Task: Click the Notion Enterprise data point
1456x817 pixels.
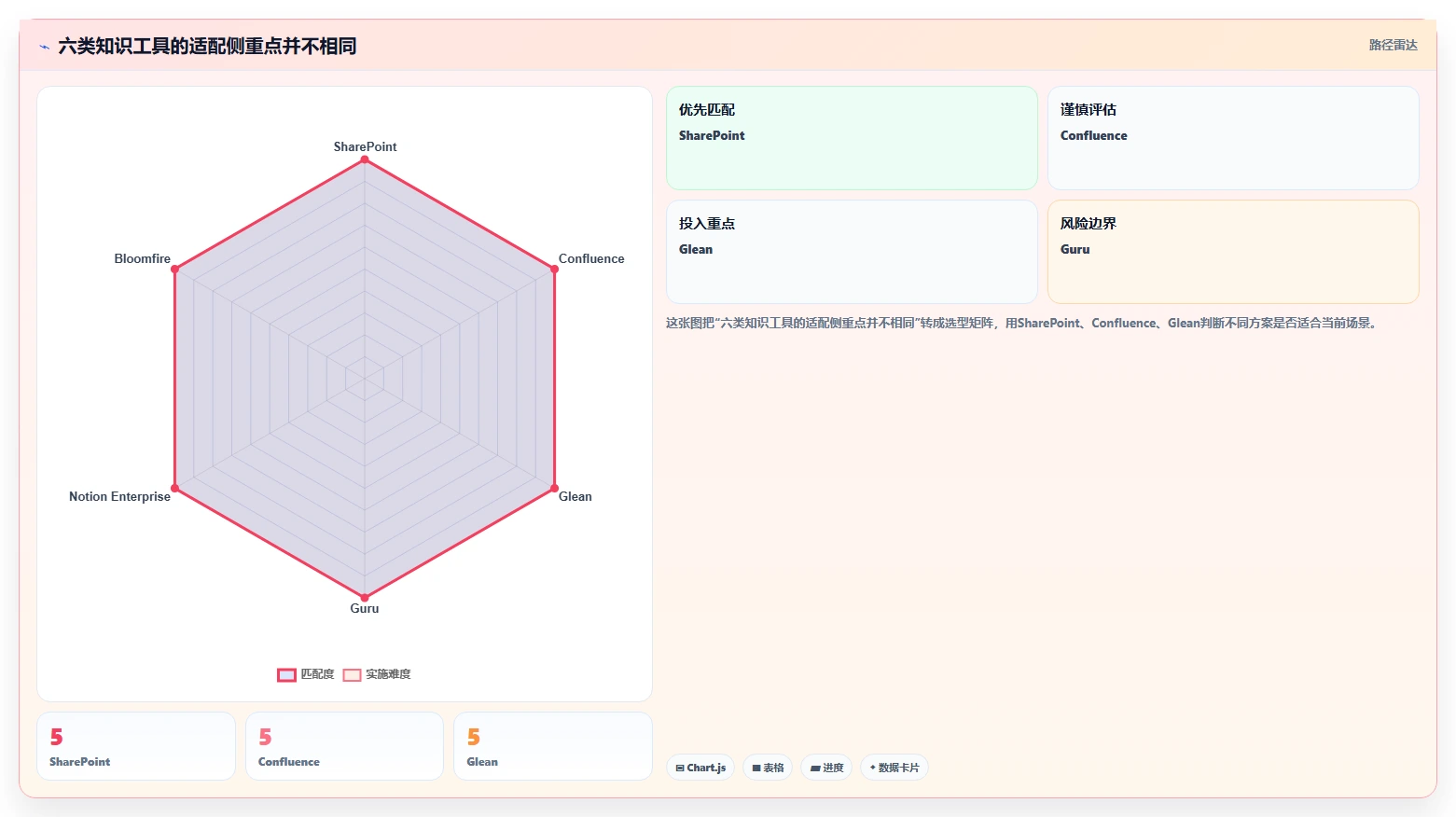Action: (x=174, y=488)
